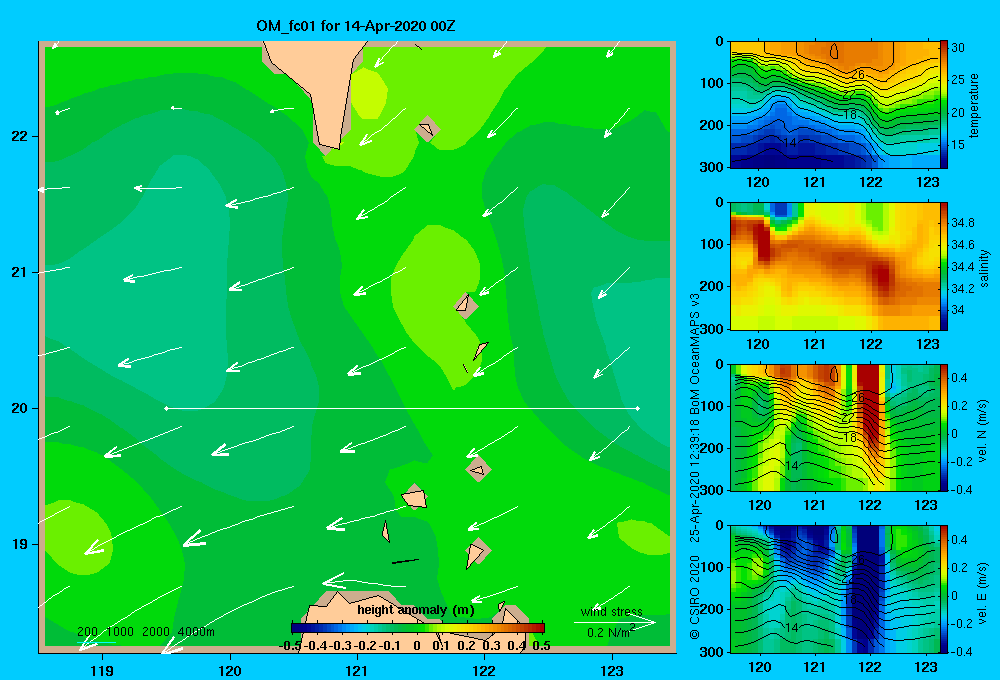Click the main map longitude label 121
Screen dimensions: 1000x680
357,670
